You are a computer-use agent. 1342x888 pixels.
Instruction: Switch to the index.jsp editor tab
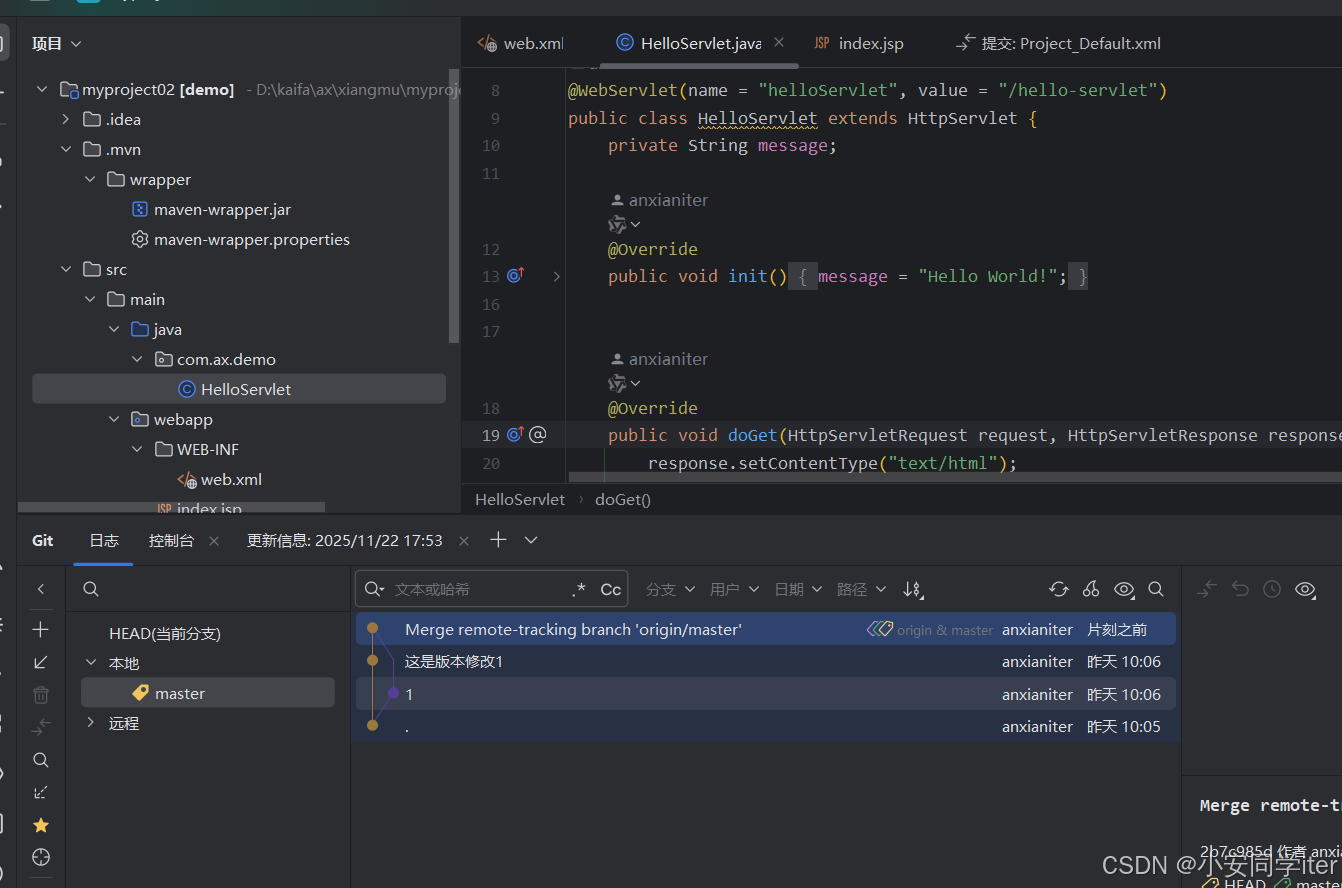pos(870,43)
